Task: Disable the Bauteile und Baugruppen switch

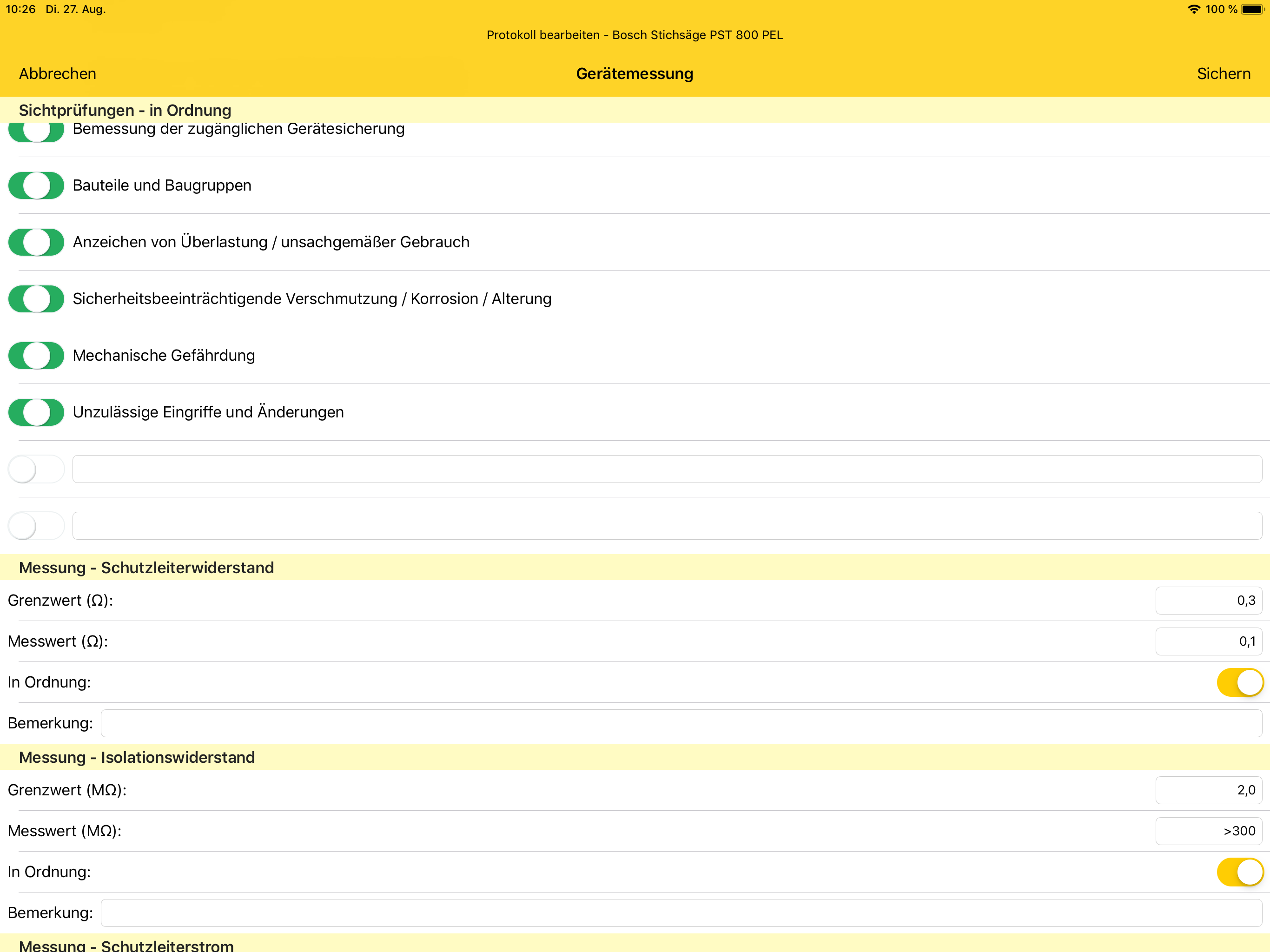Action: click(x=36, y=185)
